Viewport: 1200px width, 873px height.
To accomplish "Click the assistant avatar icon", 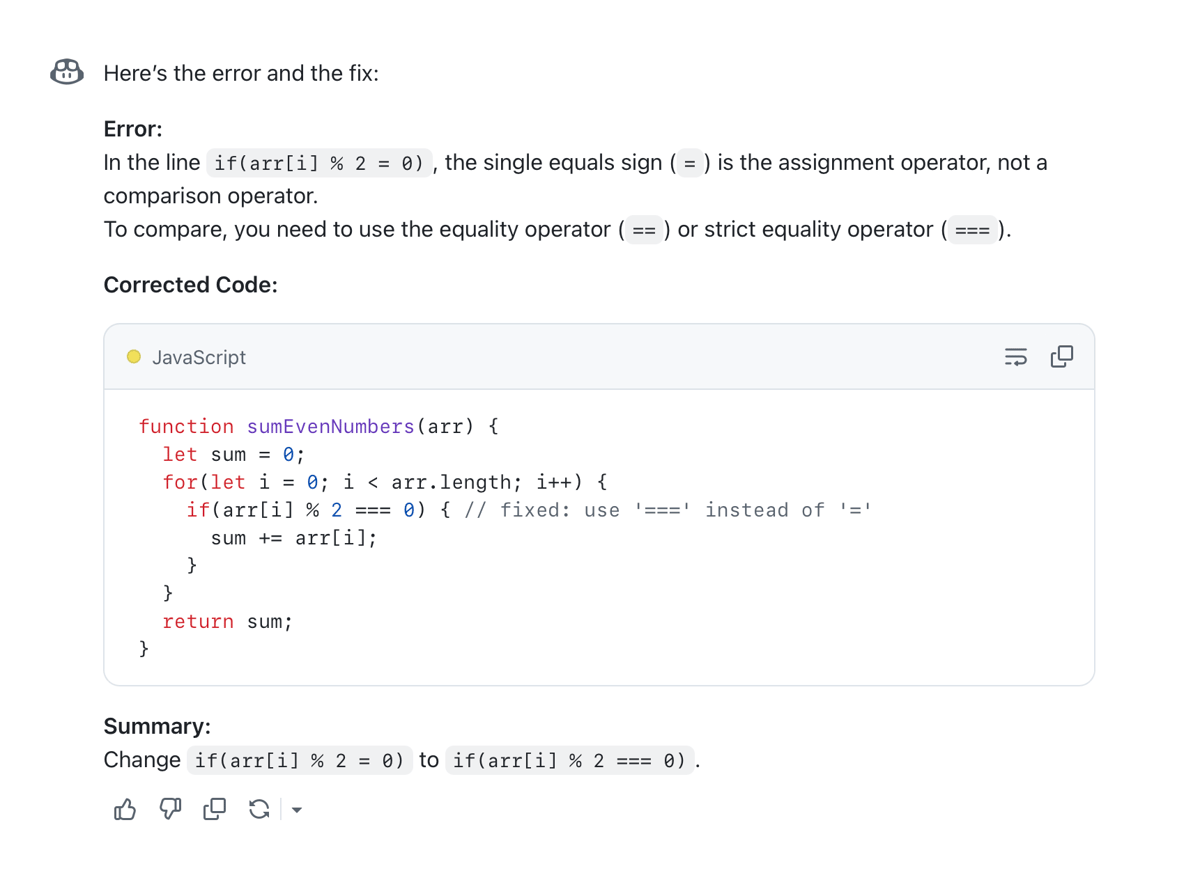I will tap(65, 71).
